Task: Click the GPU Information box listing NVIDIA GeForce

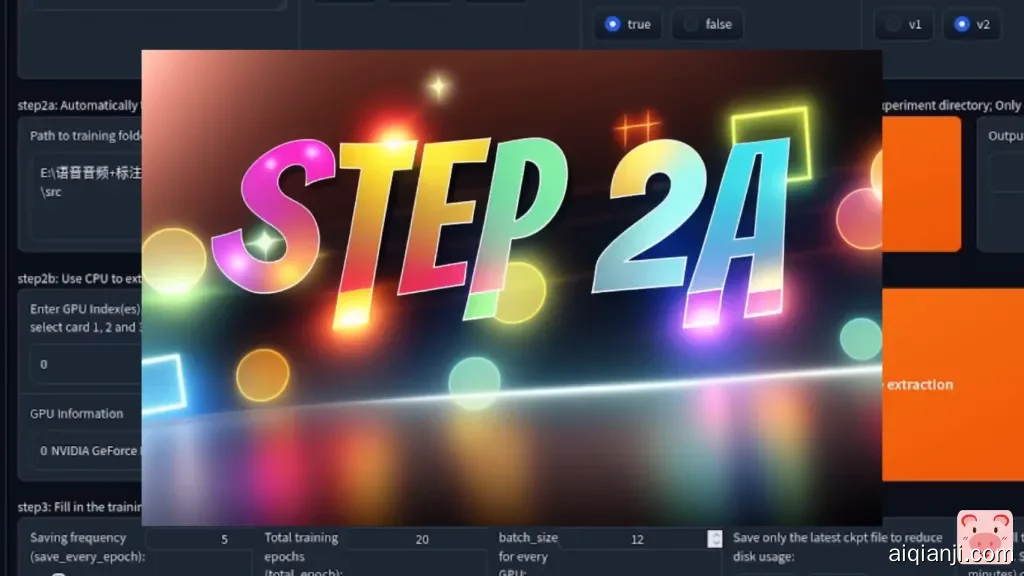Action: point(84,451)
